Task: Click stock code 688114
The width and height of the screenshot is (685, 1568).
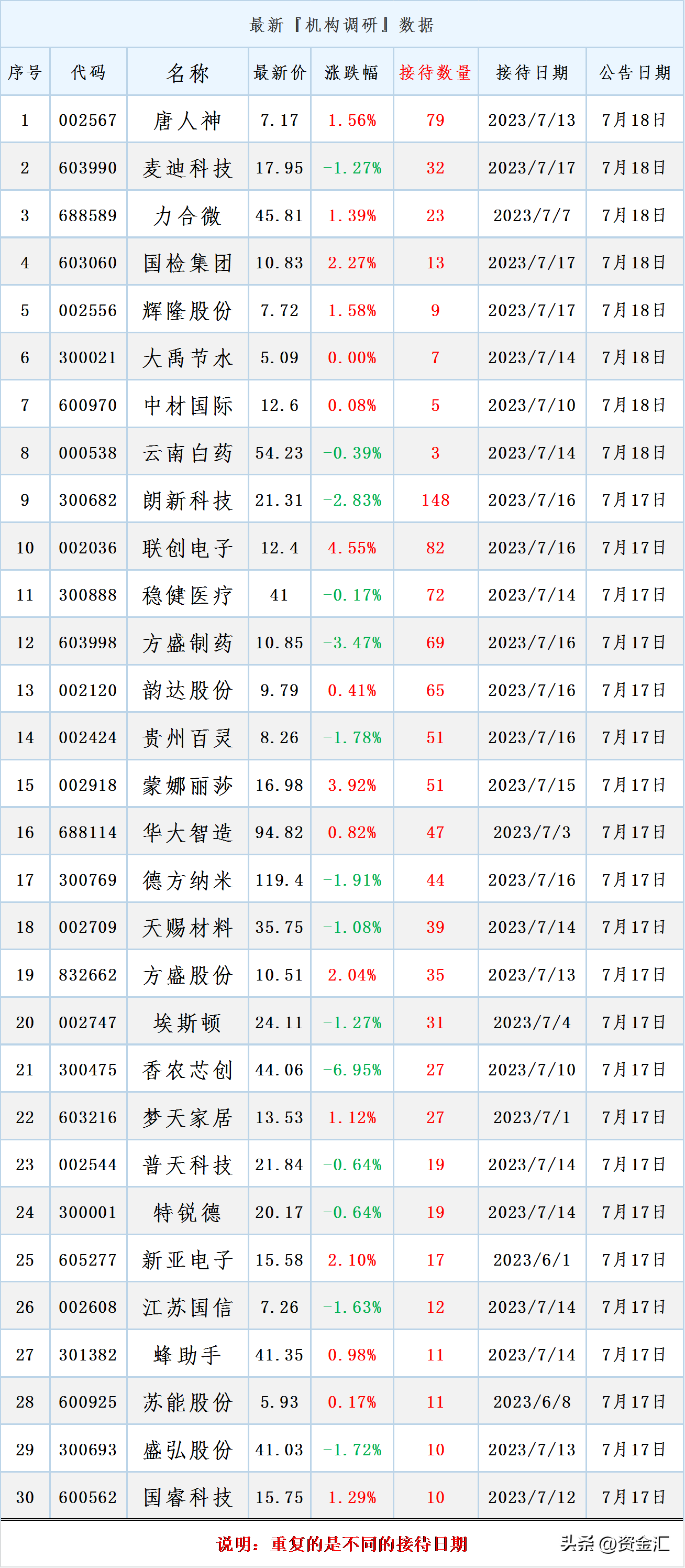Action: [x=88, y=833]
